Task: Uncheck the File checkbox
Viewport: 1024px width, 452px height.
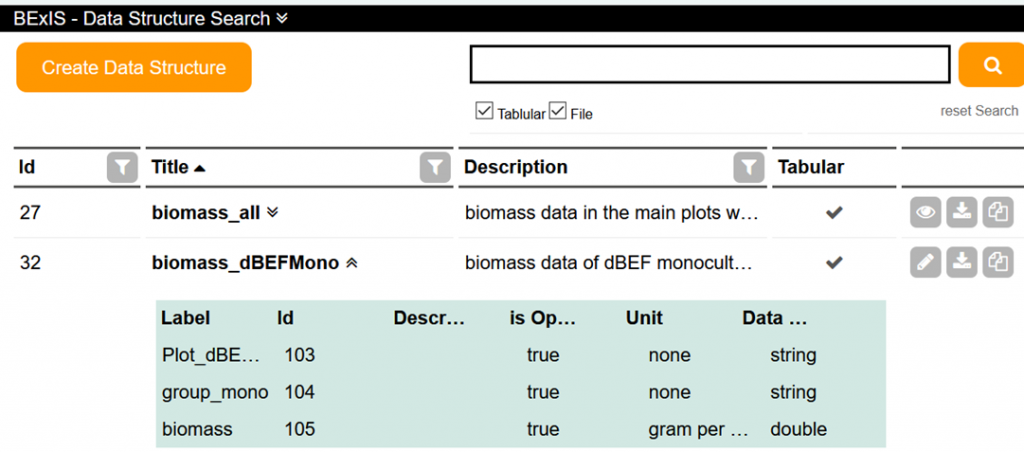Action: pyautogui.click(x=557, y=111)
